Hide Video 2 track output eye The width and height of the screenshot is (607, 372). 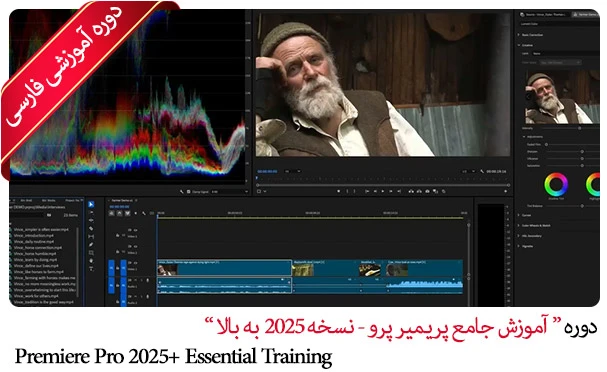[x=135, y=246]
